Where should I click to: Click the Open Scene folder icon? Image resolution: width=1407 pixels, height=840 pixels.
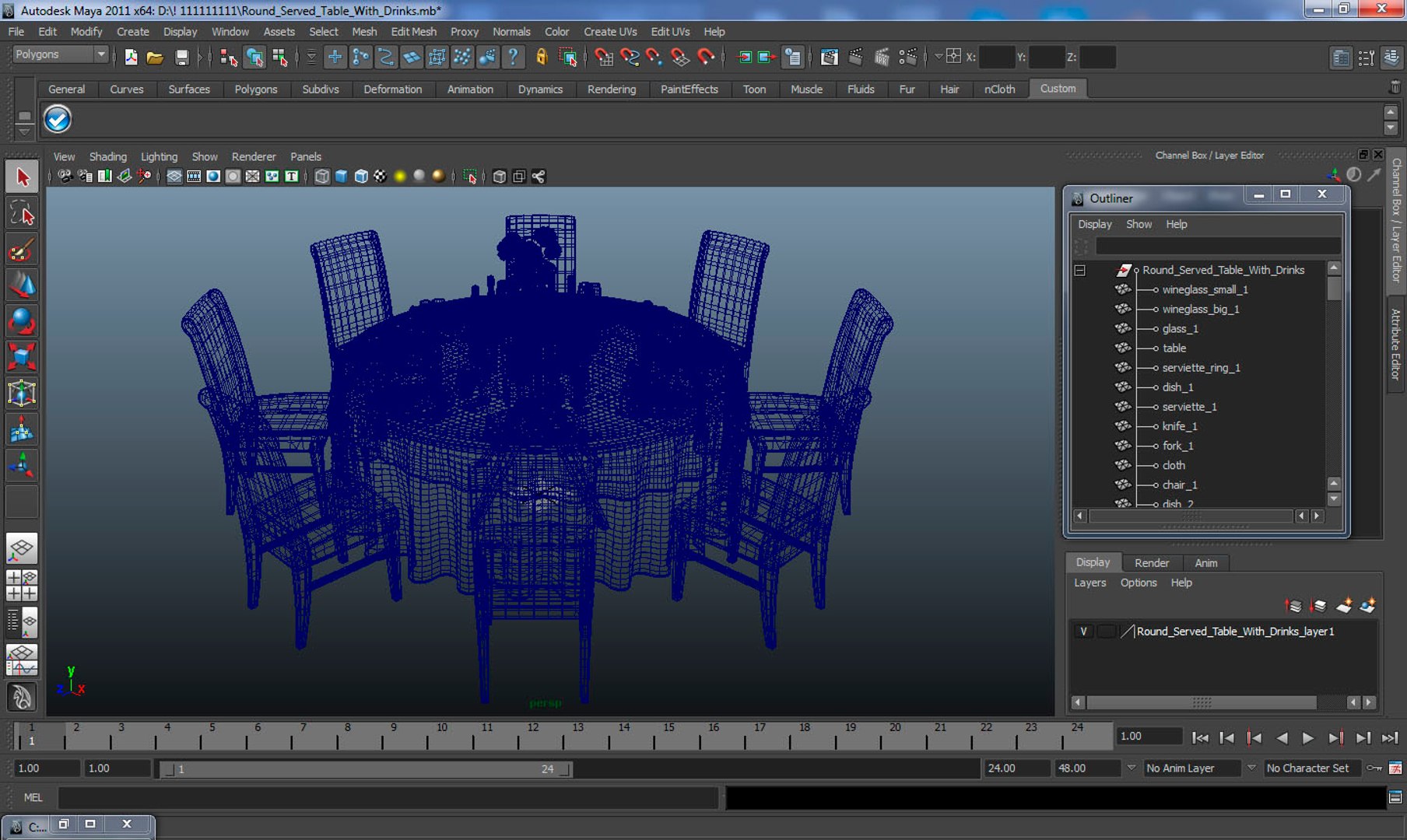coord(155,57)
